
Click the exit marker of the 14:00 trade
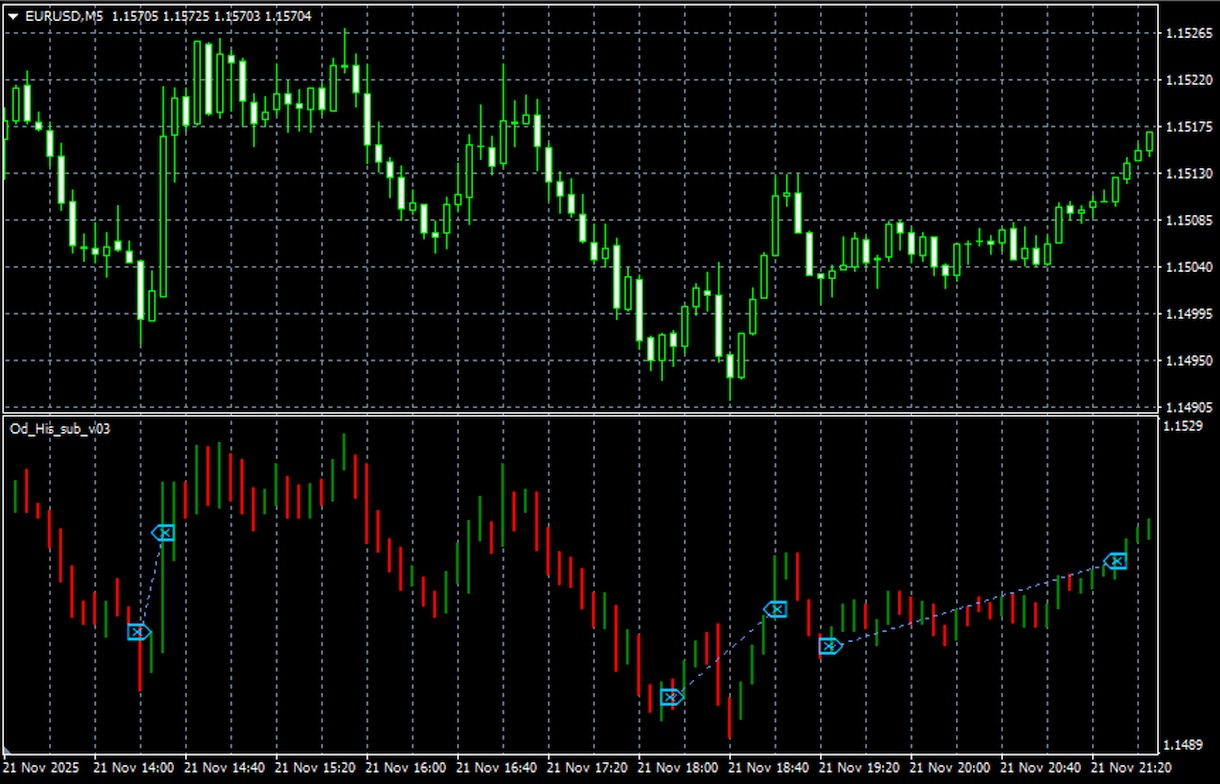pyautogui.click(x=163, y=533)
